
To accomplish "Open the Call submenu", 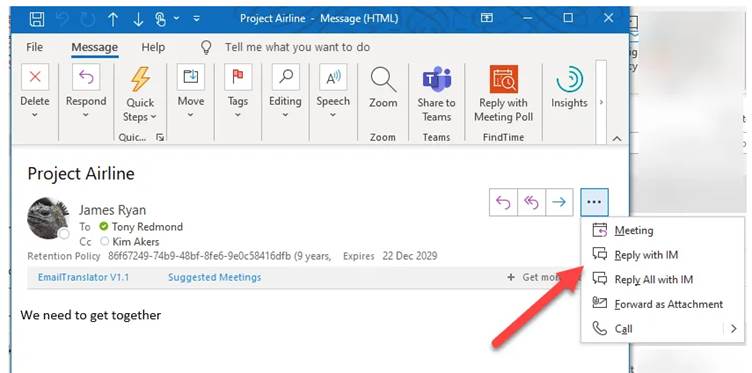I will [x=663, y=329].
